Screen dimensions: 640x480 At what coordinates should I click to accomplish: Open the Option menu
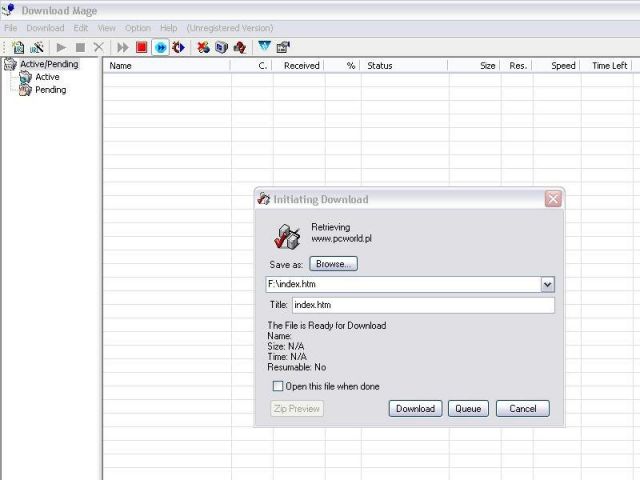point(138,28)
